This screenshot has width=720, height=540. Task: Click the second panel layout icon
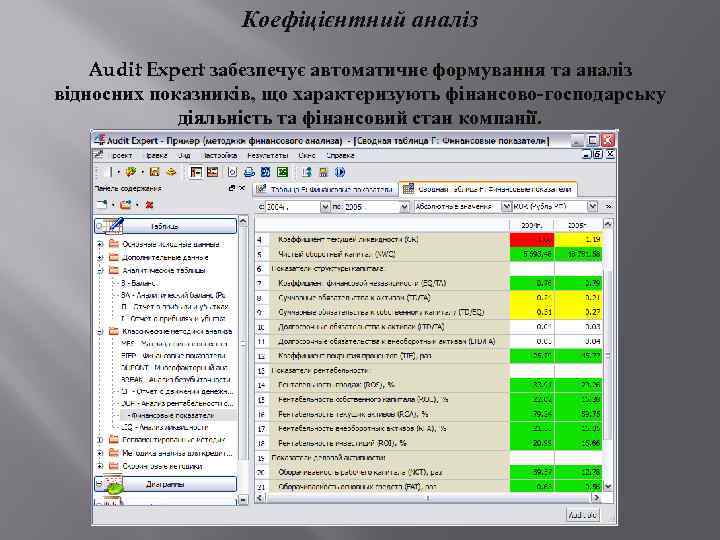(212, 172)
